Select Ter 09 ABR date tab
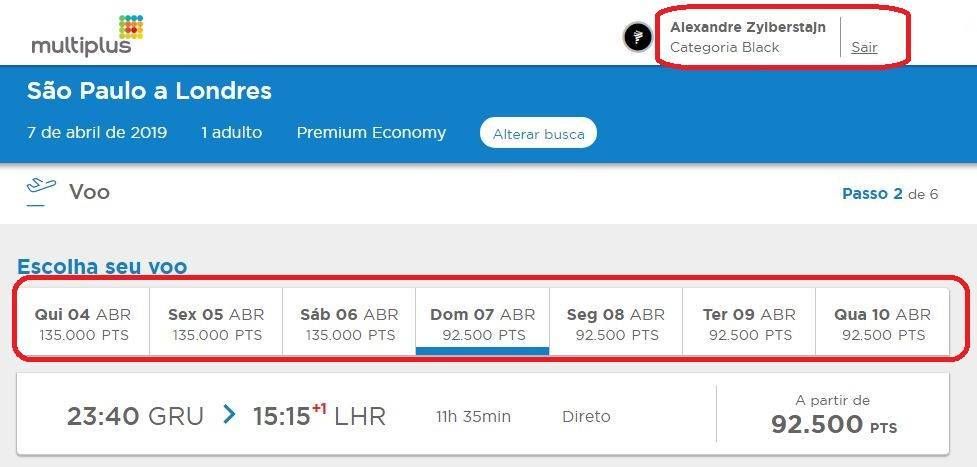977x467 pixels. tap(749, 324)
